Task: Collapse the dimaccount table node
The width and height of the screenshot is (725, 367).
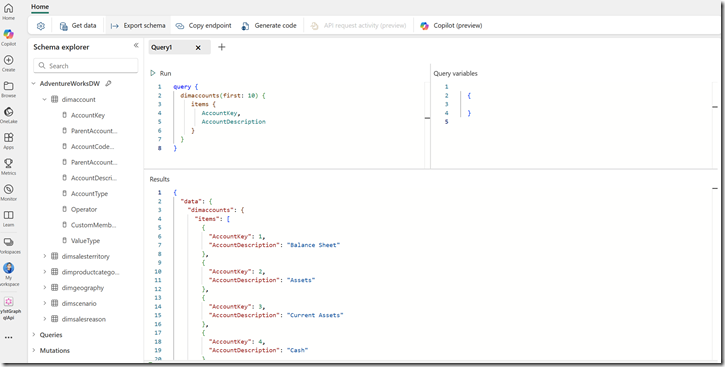Action: 45,99
